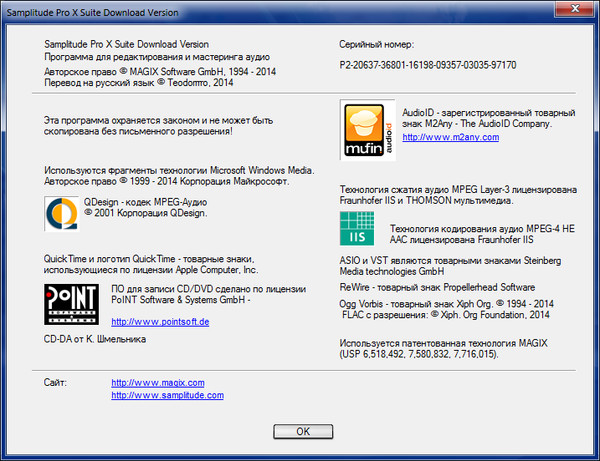Image resolution: width=600 pixels, height=461 pixels.
Task: Click the QuickTime trademark notice text
Action: click(152, 264)
